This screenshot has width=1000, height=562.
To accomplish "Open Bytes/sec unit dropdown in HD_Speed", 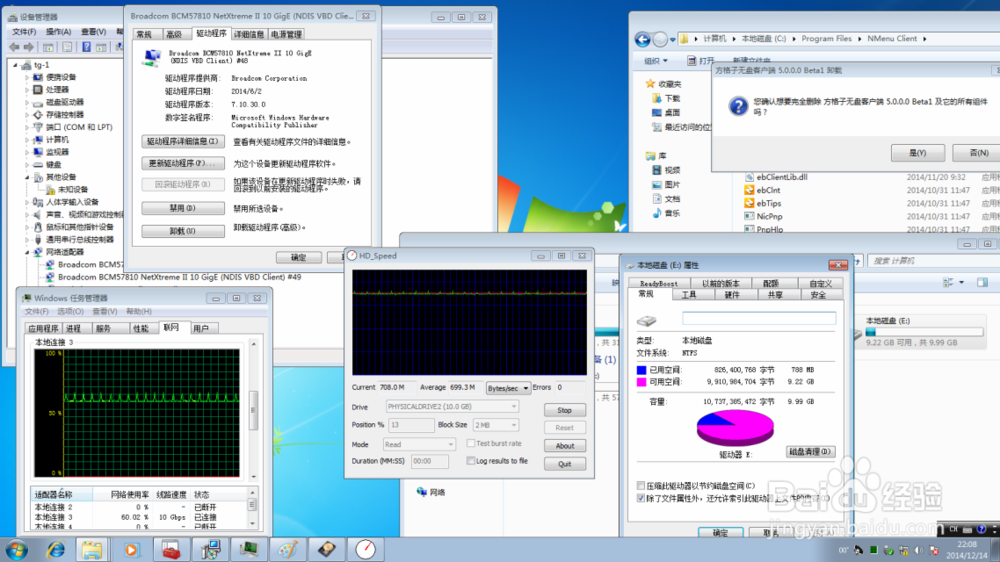I will coord(508,388).
